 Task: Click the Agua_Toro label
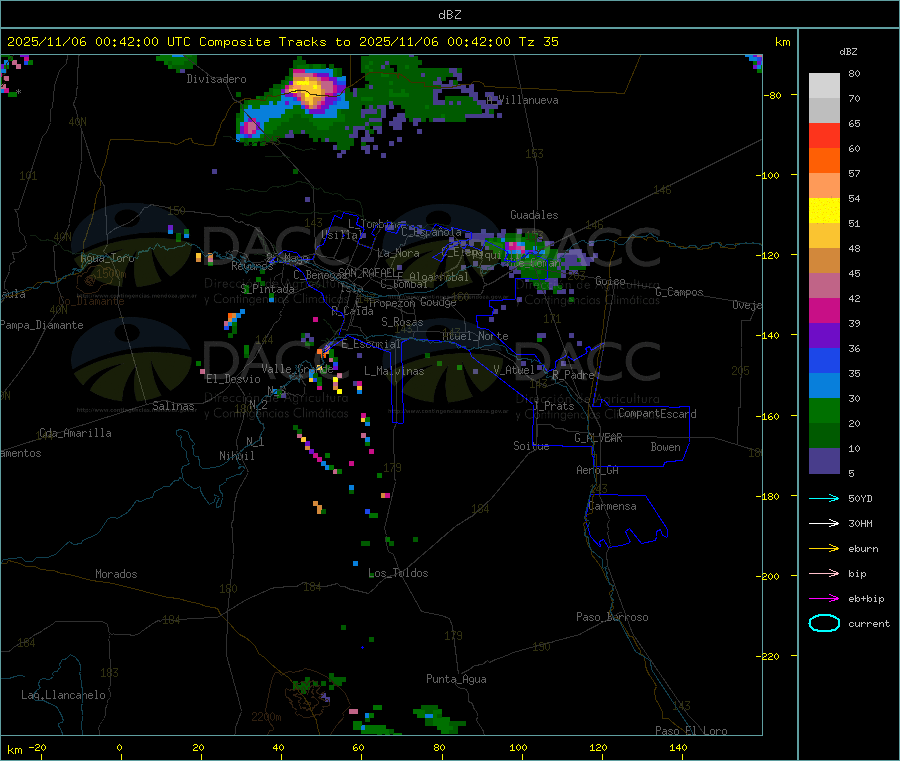click(107, 258)
